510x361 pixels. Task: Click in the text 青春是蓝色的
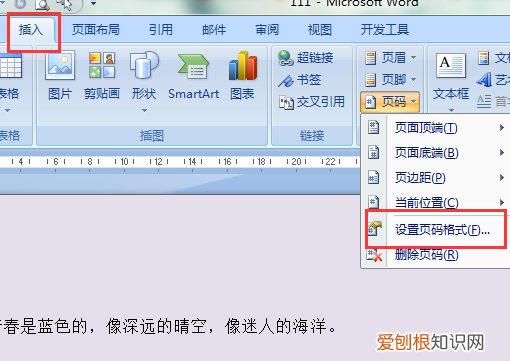point(43,326)
